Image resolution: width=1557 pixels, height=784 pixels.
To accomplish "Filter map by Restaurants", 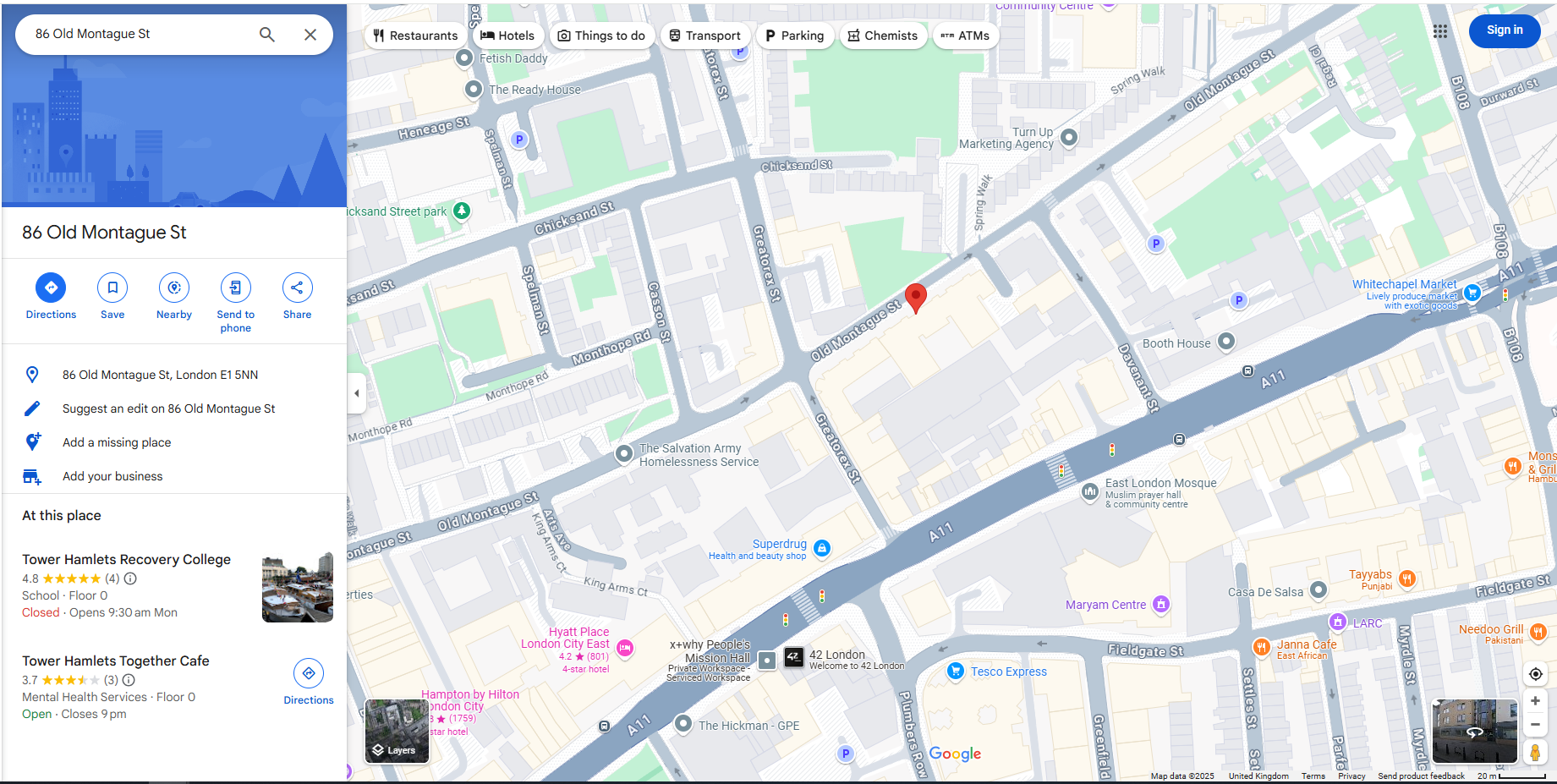I will (x=415, y=36).
